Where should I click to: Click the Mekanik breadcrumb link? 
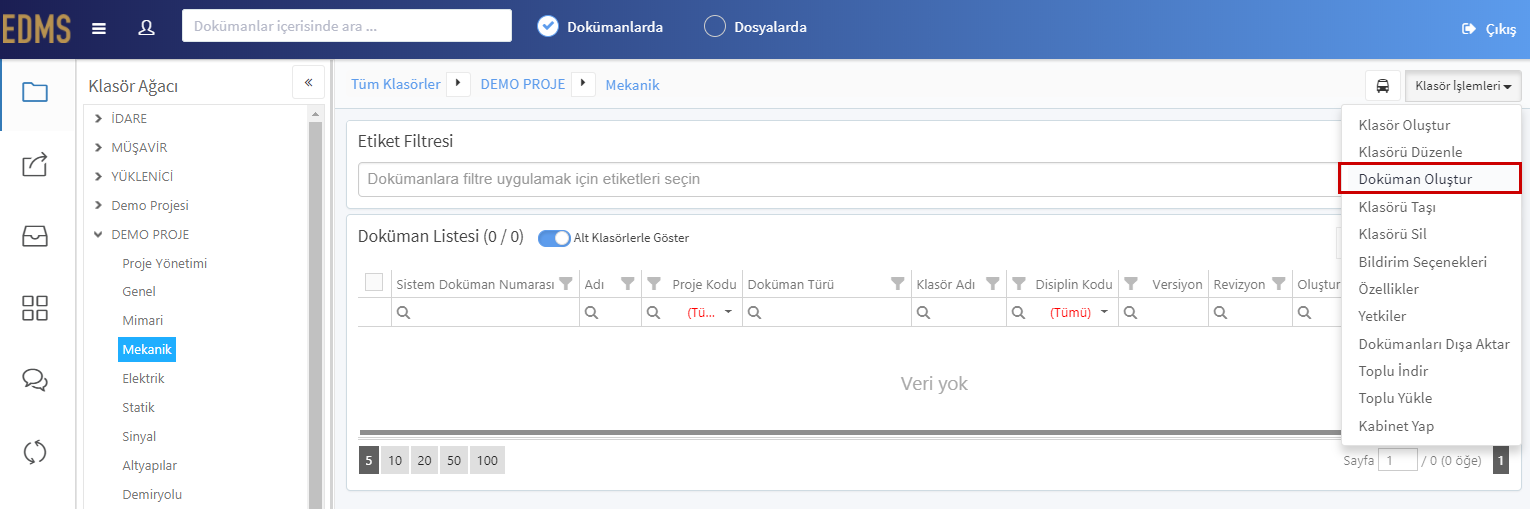click(x=632, y=85)
